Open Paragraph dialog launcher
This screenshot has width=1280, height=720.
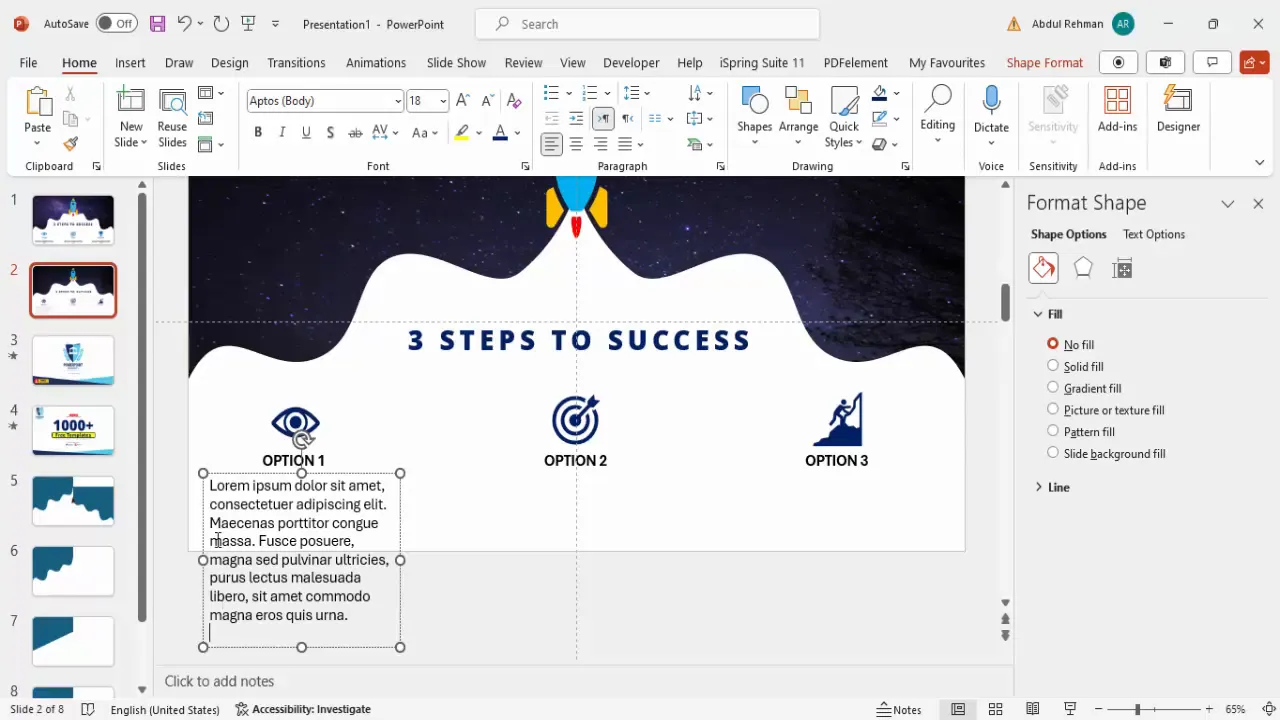click(x=720, y=166)
